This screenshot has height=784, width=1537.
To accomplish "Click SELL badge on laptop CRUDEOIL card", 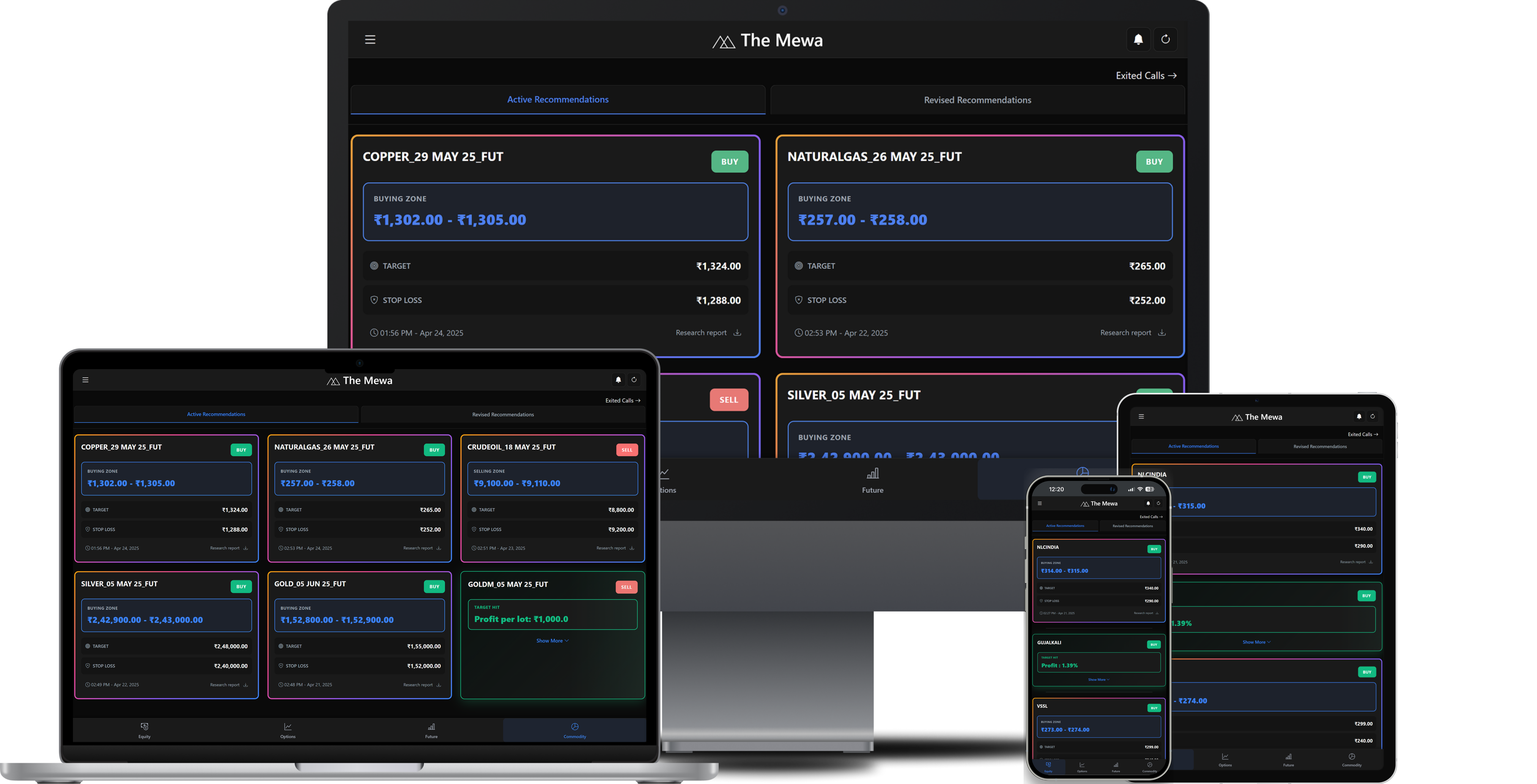I will point(627,450).
